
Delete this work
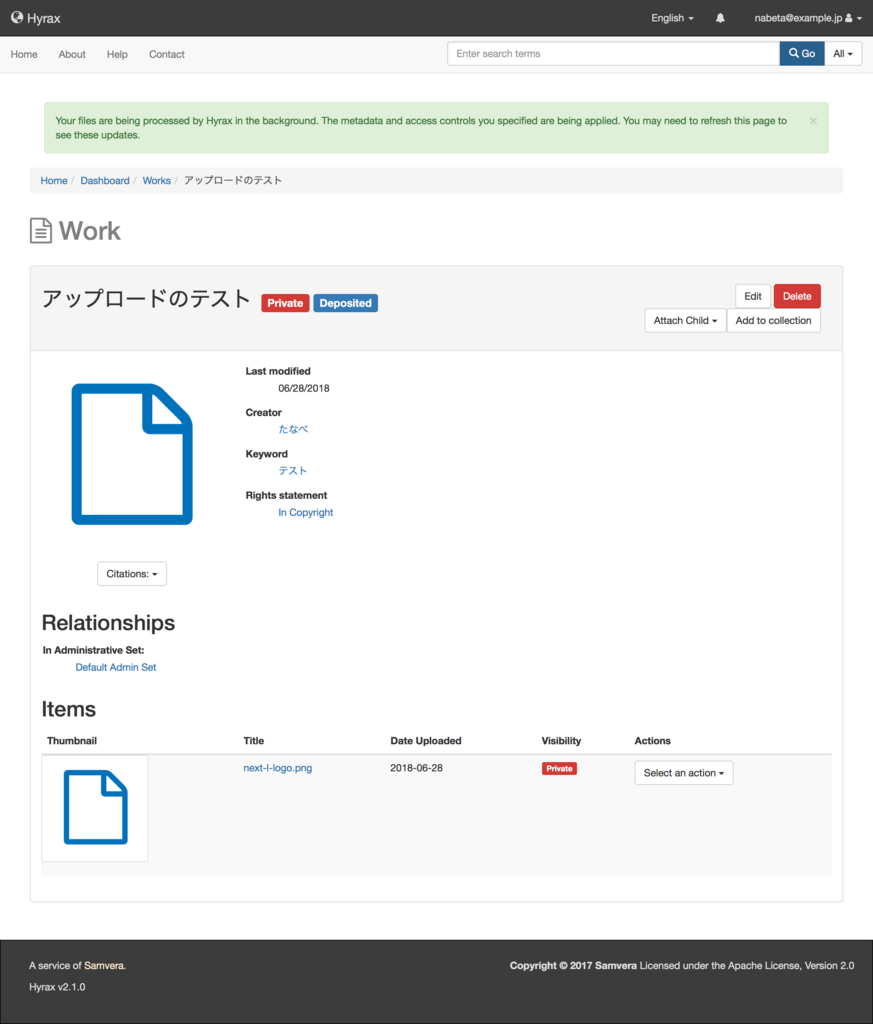[x=797, y=296]
